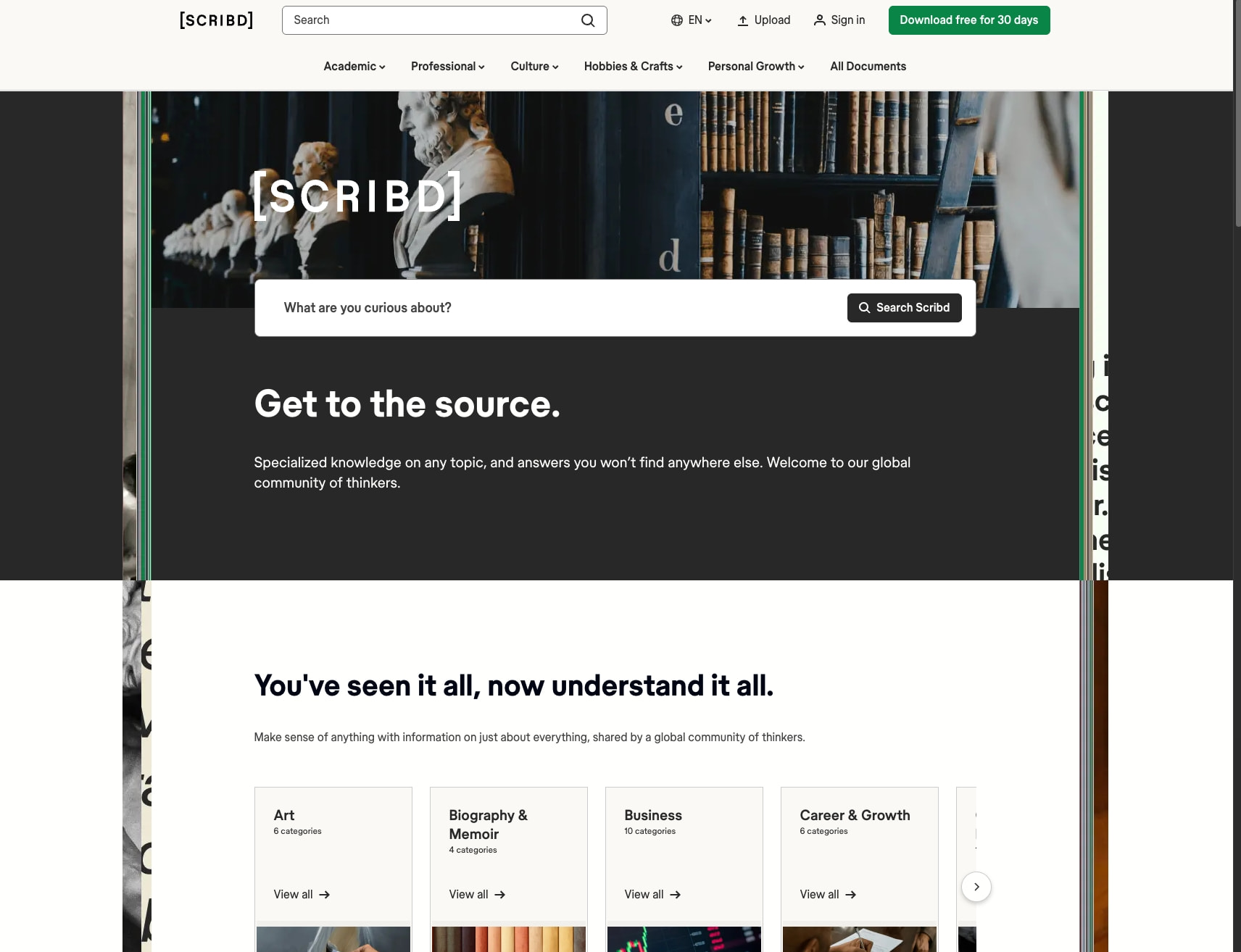Click the upload arrow icon

pyautogui.click(x=742, y=20)
